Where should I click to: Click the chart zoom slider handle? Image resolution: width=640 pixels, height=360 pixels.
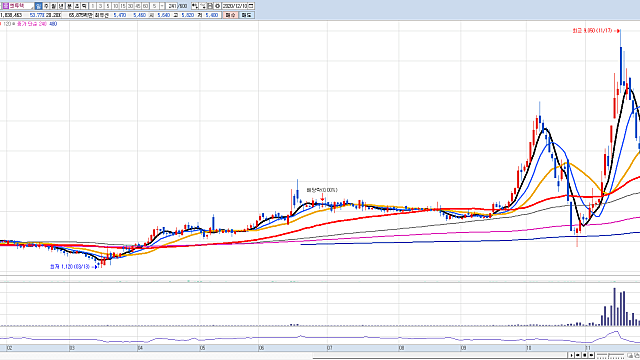point(609,355)
